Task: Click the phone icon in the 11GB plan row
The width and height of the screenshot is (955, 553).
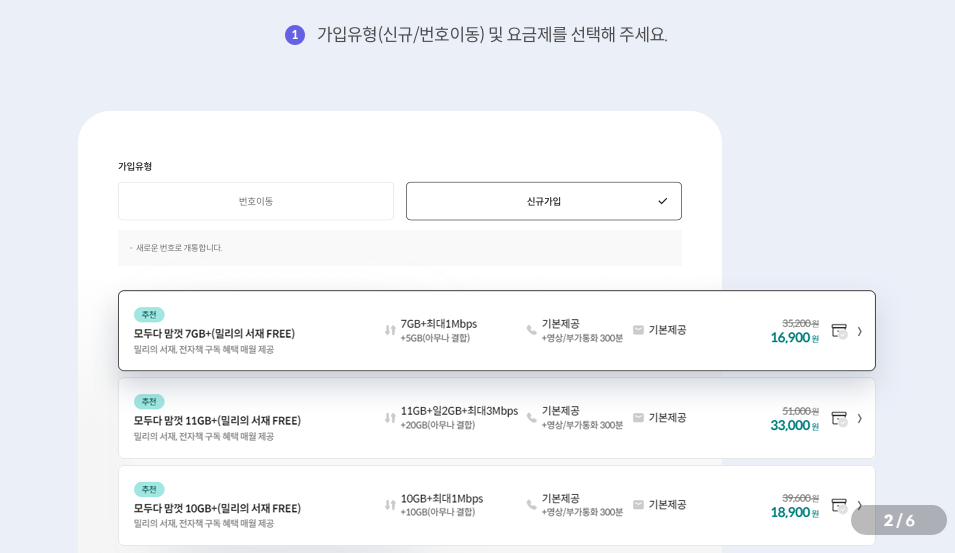Action: [532, 418]
